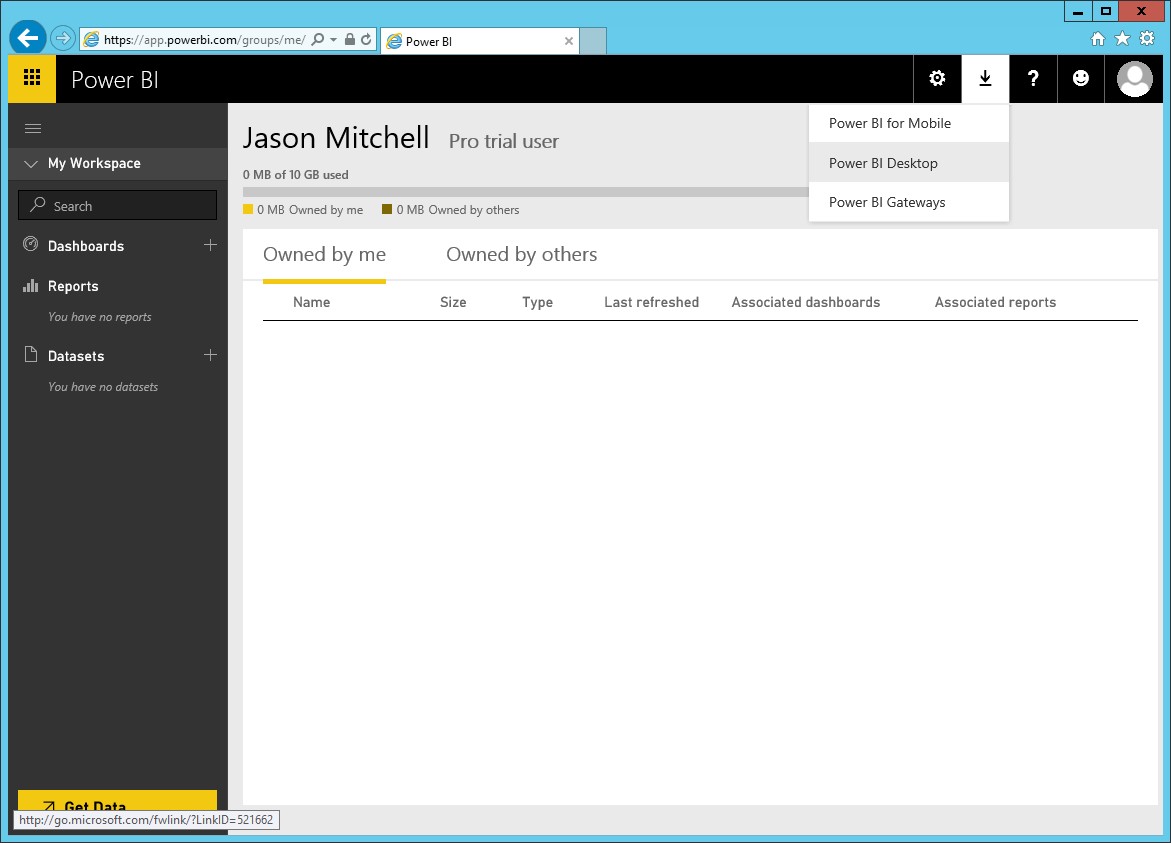This screenshot has height=843, width=1171.
Task: Switch to Owned by me tab
Action: 324,255
